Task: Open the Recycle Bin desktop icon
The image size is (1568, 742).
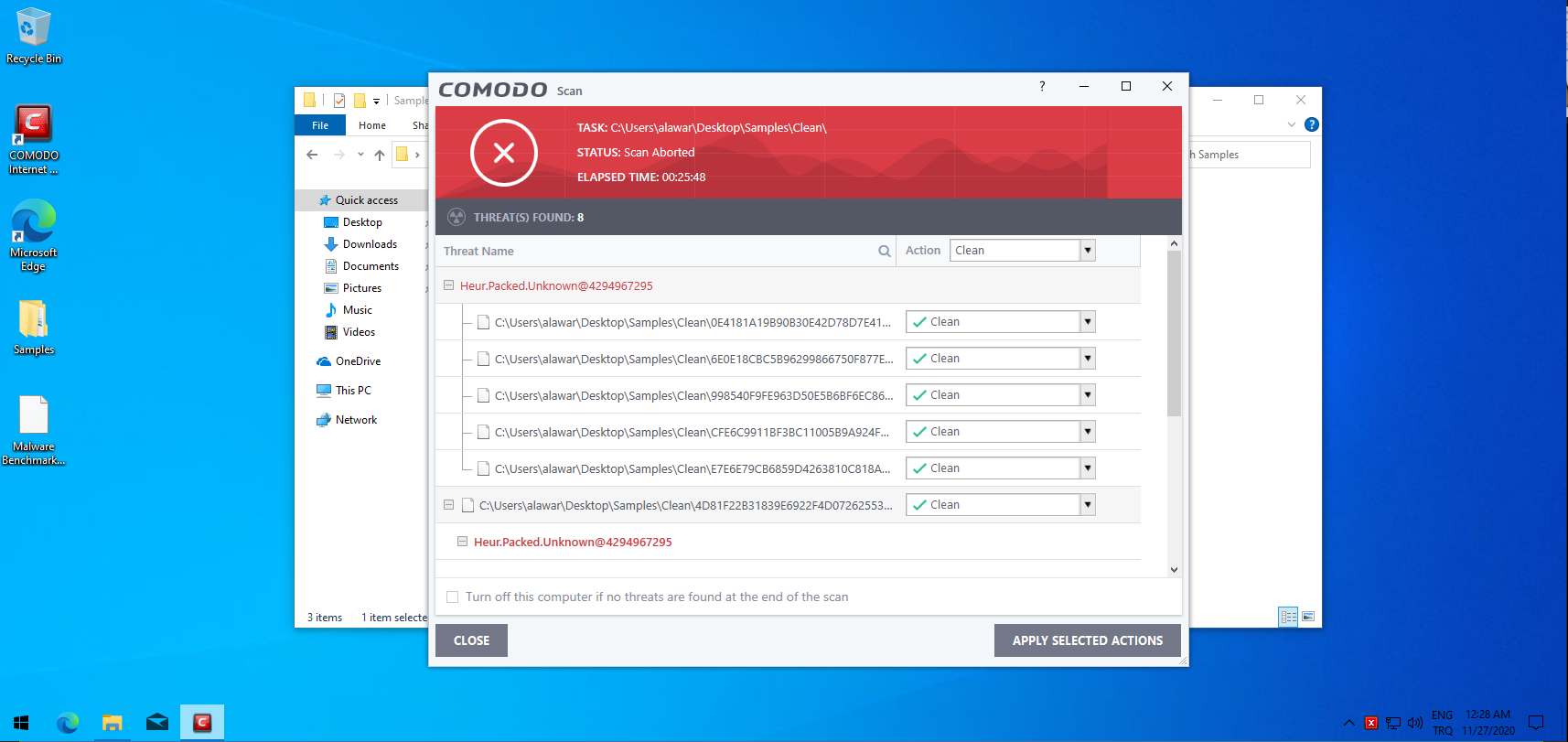Action: pos(34,37)
